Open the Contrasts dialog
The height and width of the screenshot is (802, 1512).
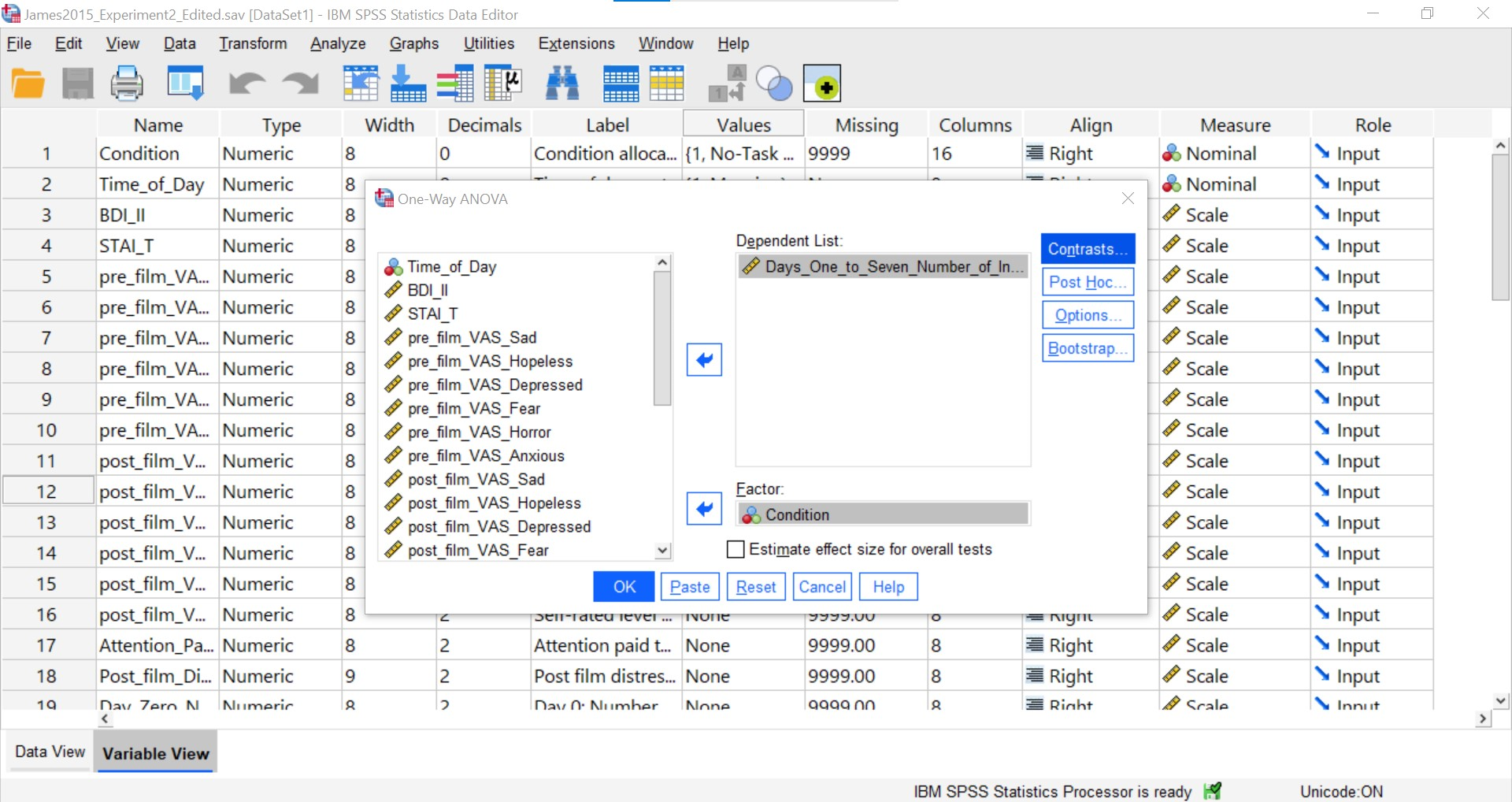click(x=1088, y=249)
